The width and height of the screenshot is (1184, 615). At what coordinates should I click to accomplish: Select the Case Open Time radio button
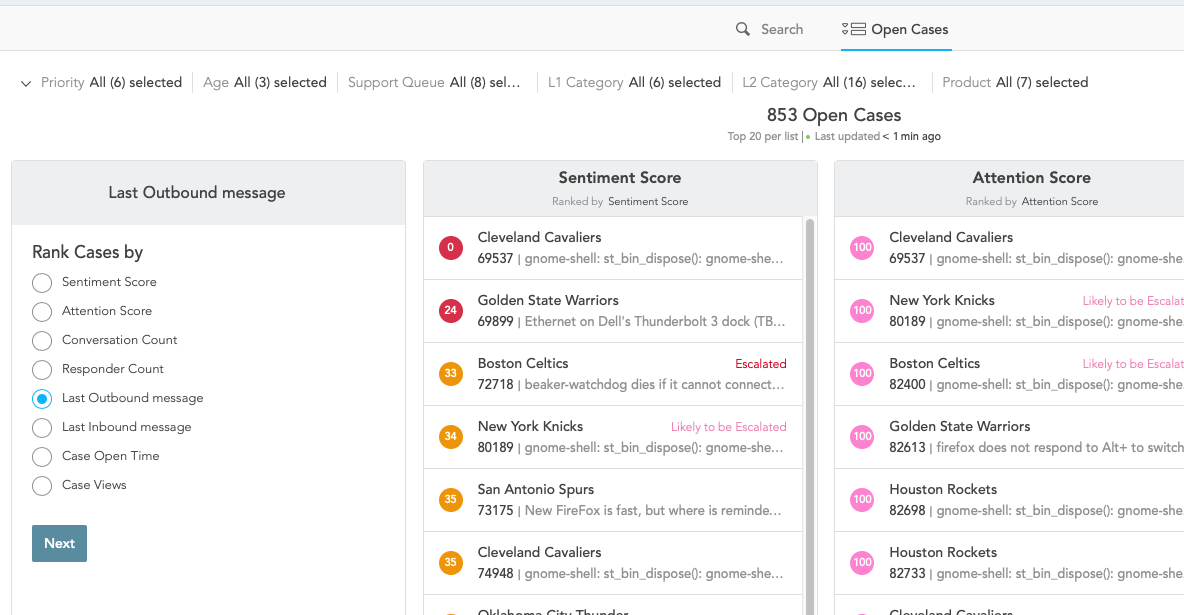pos(42,456)
